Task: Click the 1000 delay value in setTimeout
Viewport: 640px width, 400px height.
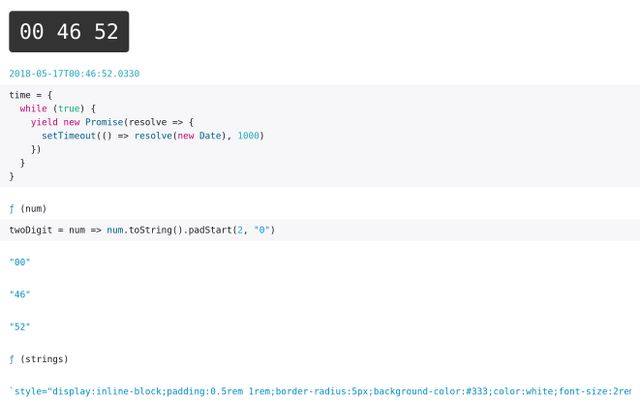Action: point(250,135)
